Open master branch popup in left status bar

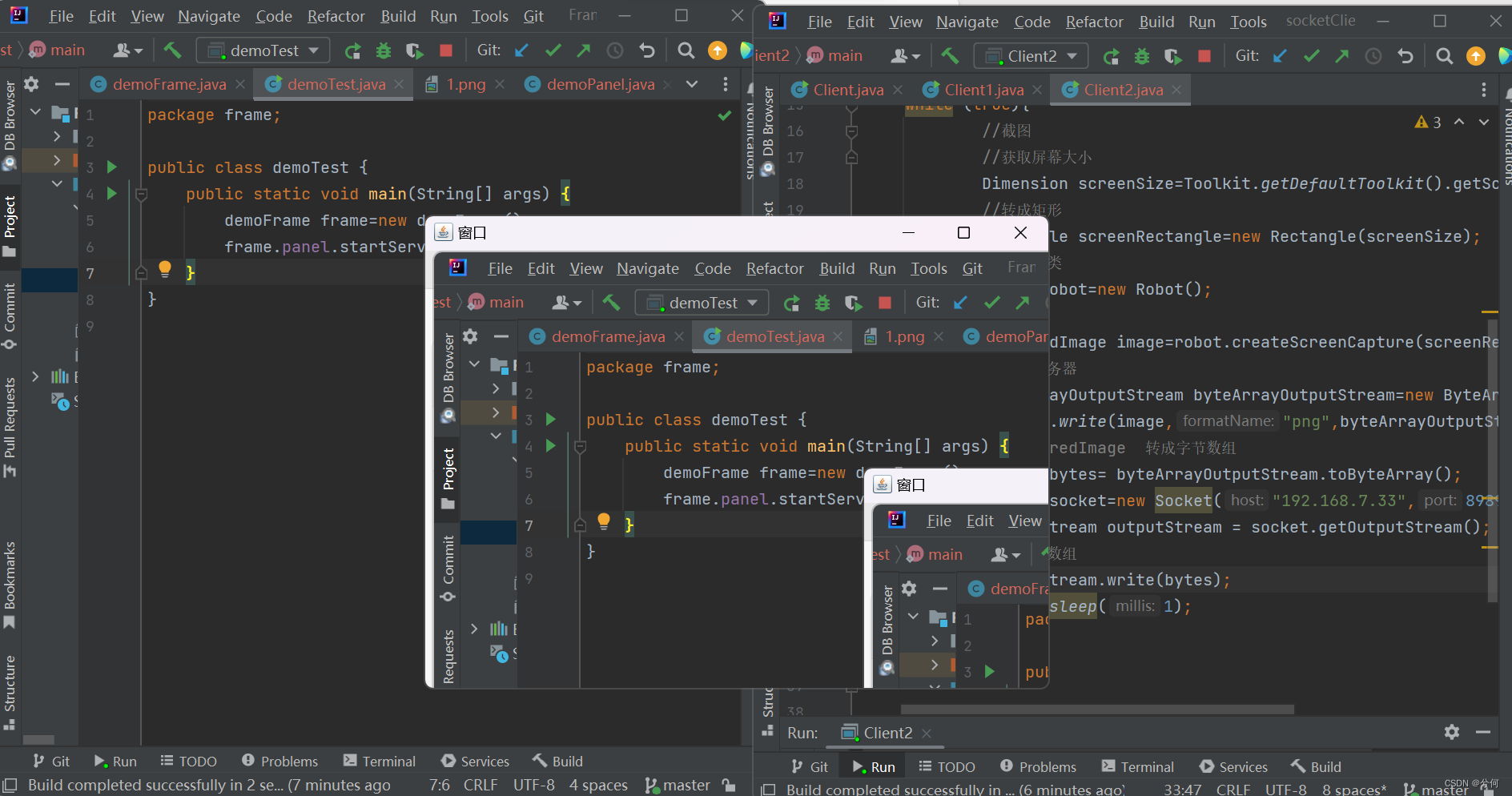(x=678, y=785)
